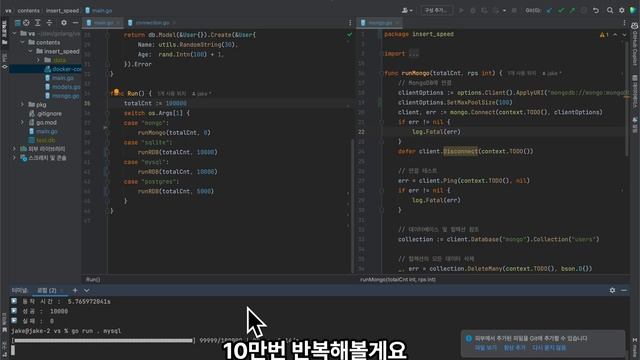Add a new terminal tab with plus icon
Screen dimensions: 640x360
pos(75,290)
